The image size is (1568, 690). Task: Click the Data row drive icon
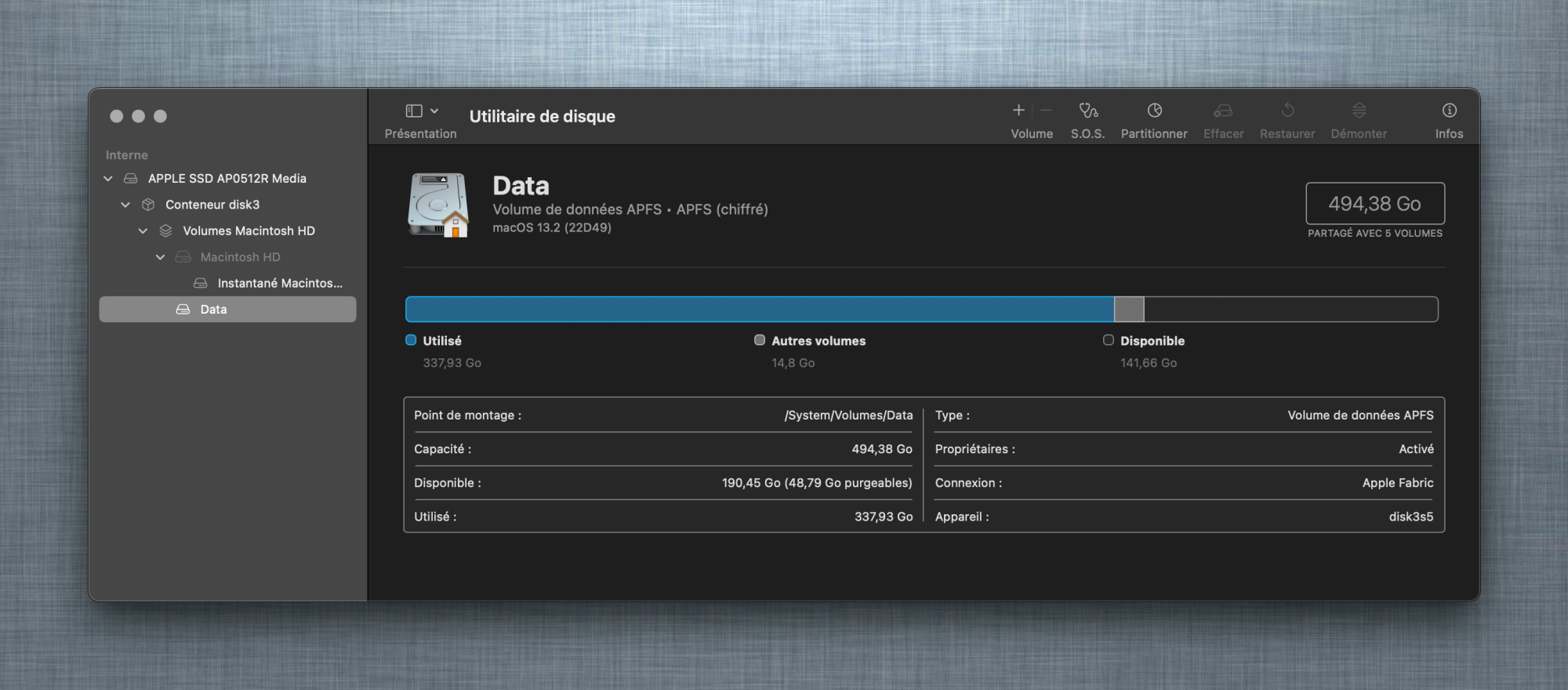click(x=183, y=310)
